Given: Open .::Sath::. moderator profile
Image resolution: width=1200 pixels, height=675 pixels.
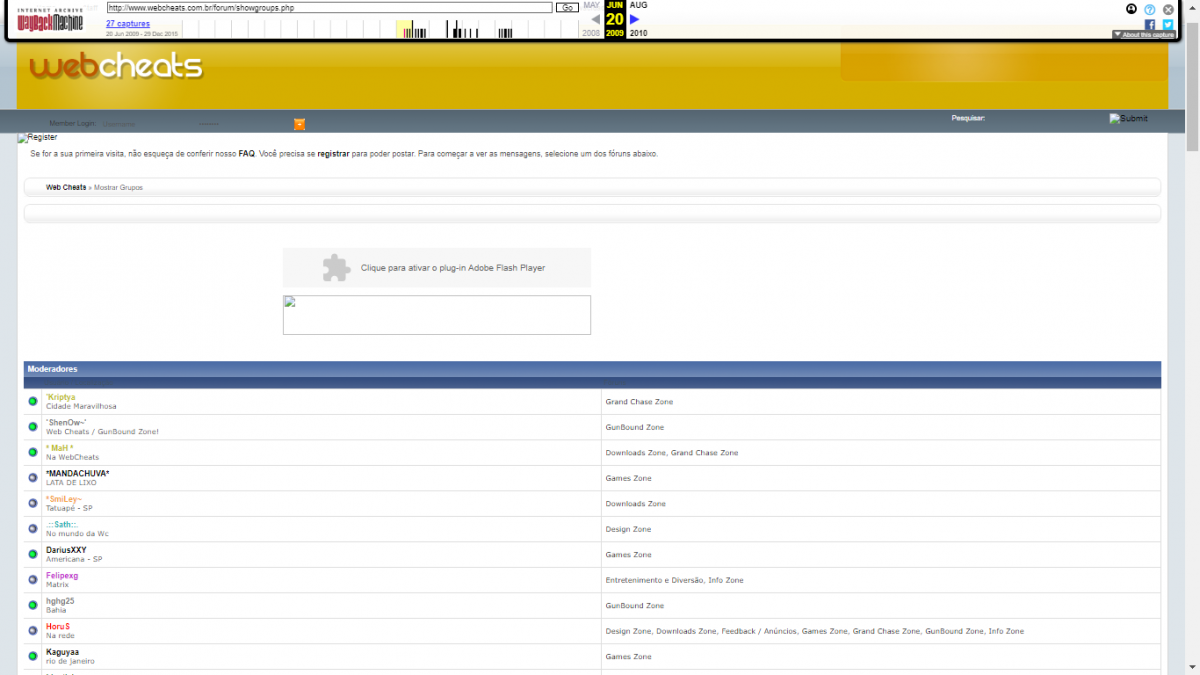Looking at the screenshot, I should pyautogui.click(x=62, y=524).
